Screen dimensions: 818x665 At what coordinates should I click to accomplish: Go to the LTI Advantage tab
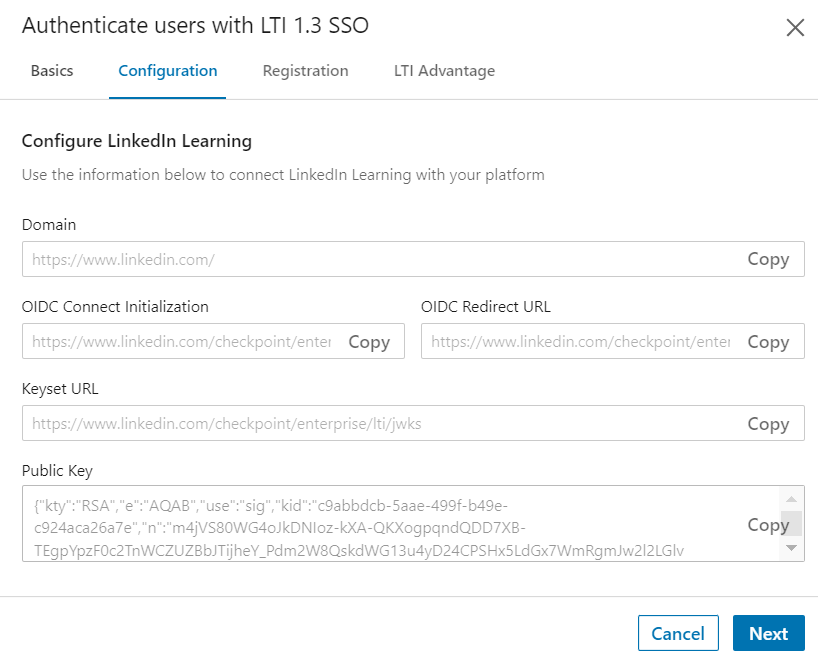tap(444, 71)
